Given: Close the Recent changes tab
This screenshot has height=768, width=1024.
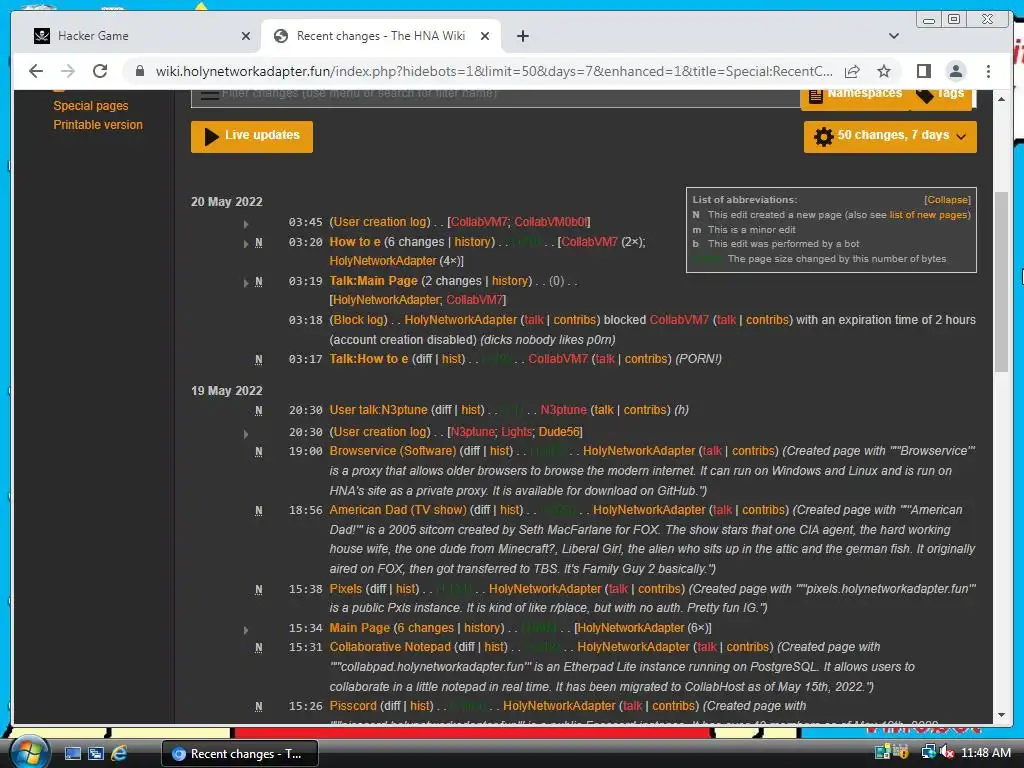Looking at the screenshot, I should (x=485, y=36).
